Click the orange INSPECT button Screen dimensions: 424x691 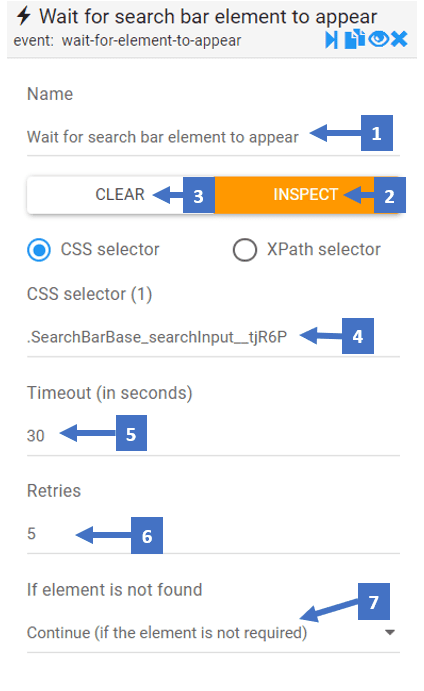point(305,195)
